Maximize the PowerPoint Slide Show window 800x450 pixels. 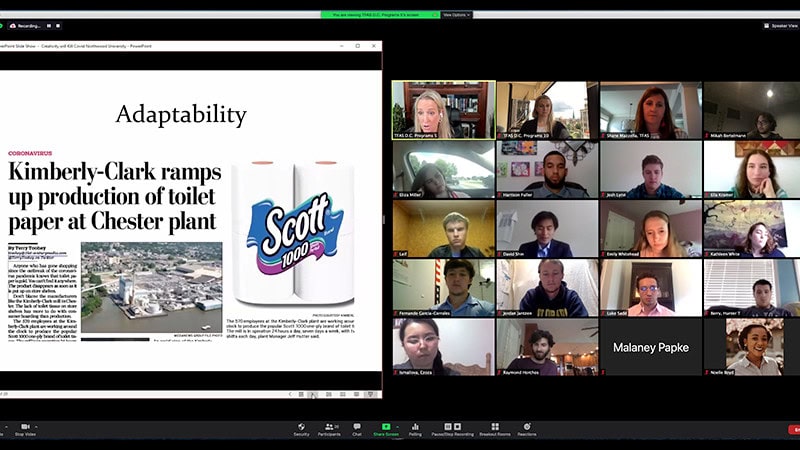click(x=358, y=46)
